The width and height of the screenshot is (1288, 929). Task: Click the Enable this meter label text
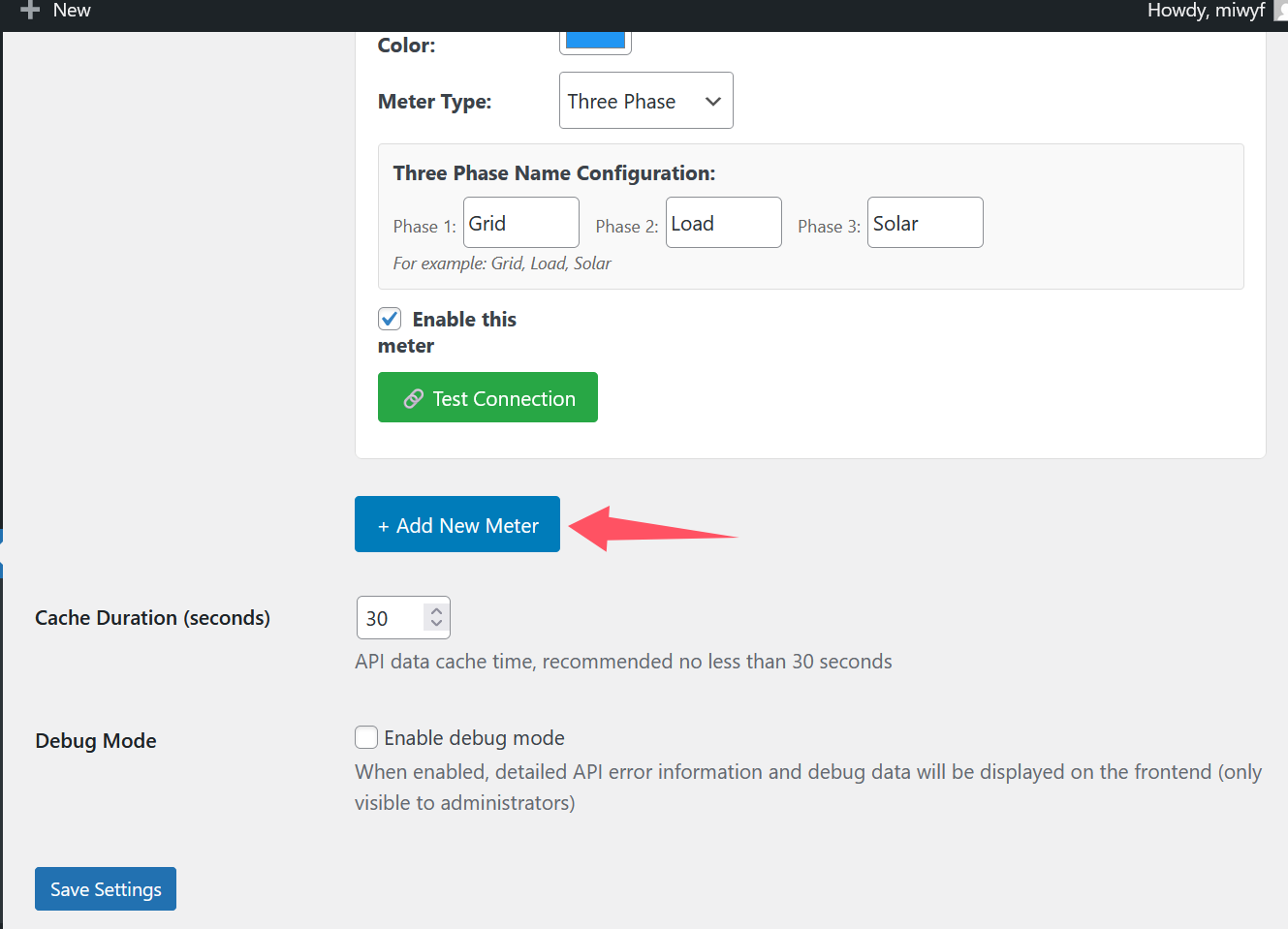point(464,320)
